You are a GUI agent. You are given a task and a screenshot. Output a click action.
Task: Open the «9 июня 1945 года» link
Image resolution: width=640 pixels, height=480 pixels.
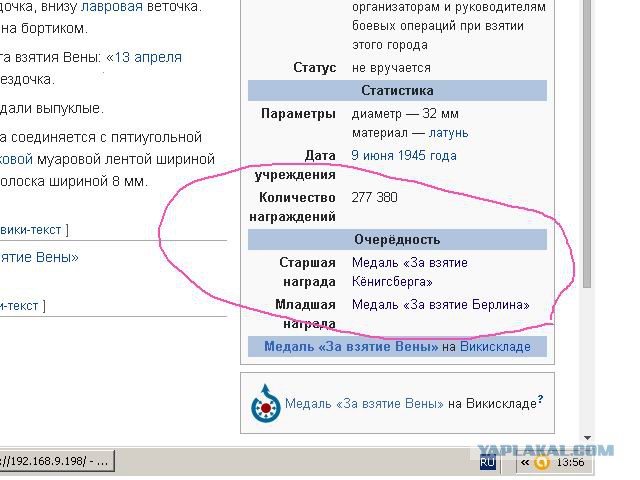coord(404,156)
